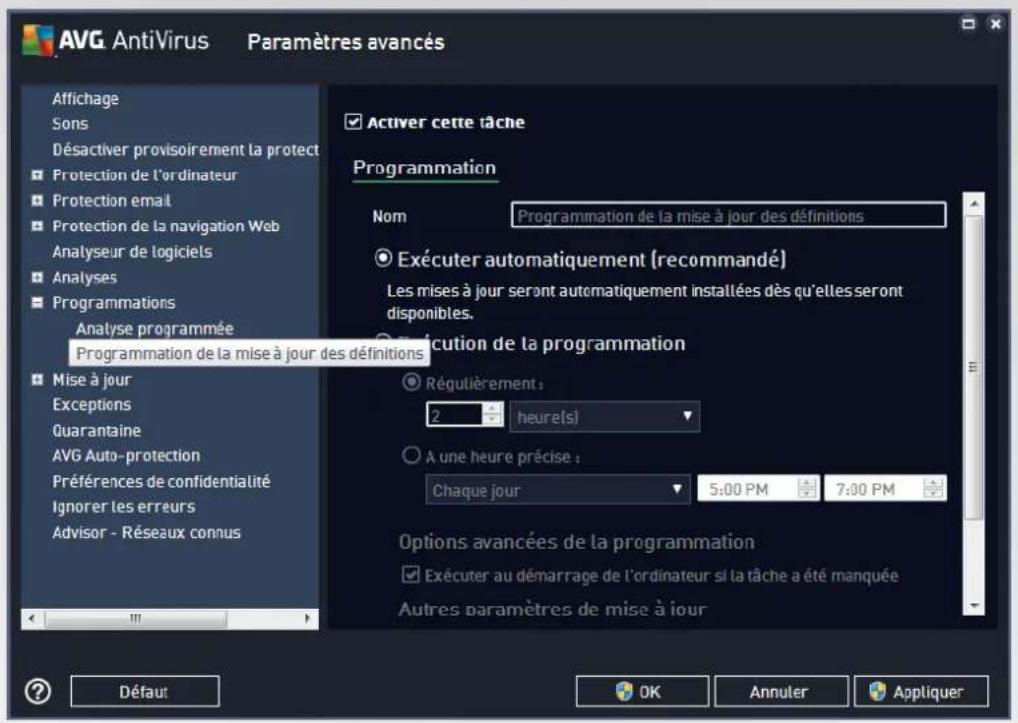Click the 'Appliquer' button

[921, 691]
